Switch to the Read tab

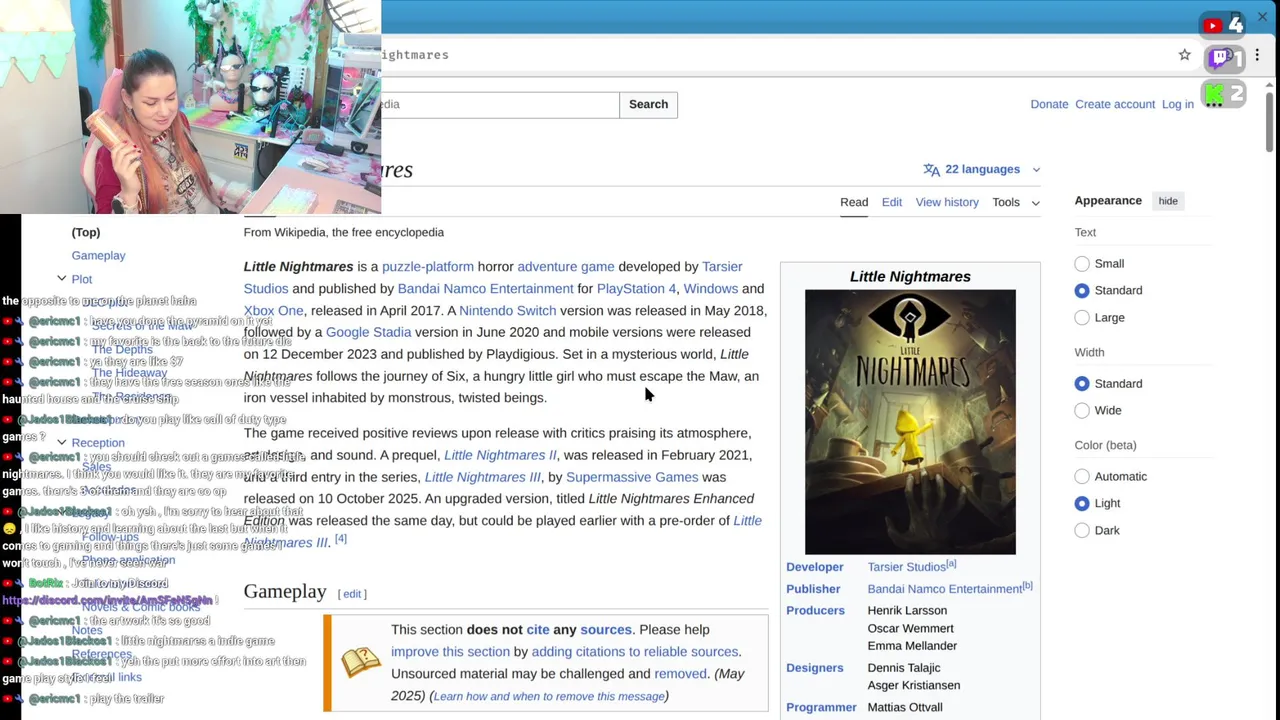point(854,202)
